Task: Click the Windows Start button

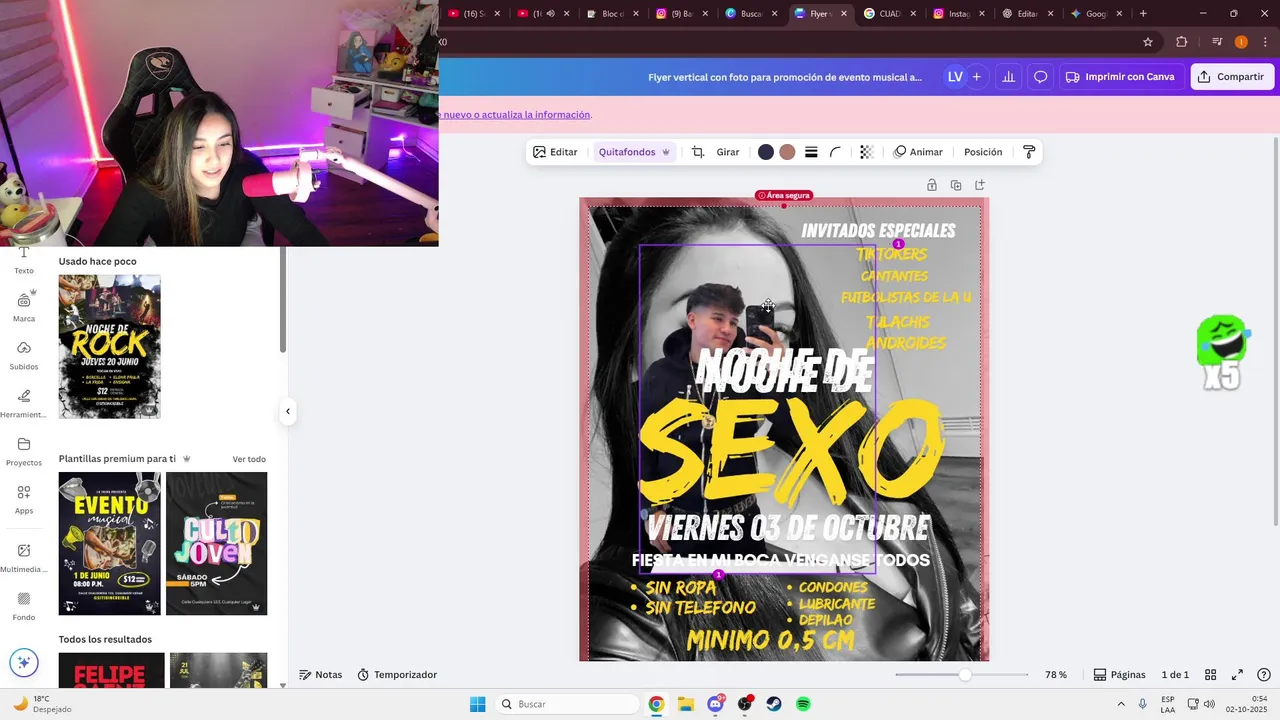Action: [478, 704]
